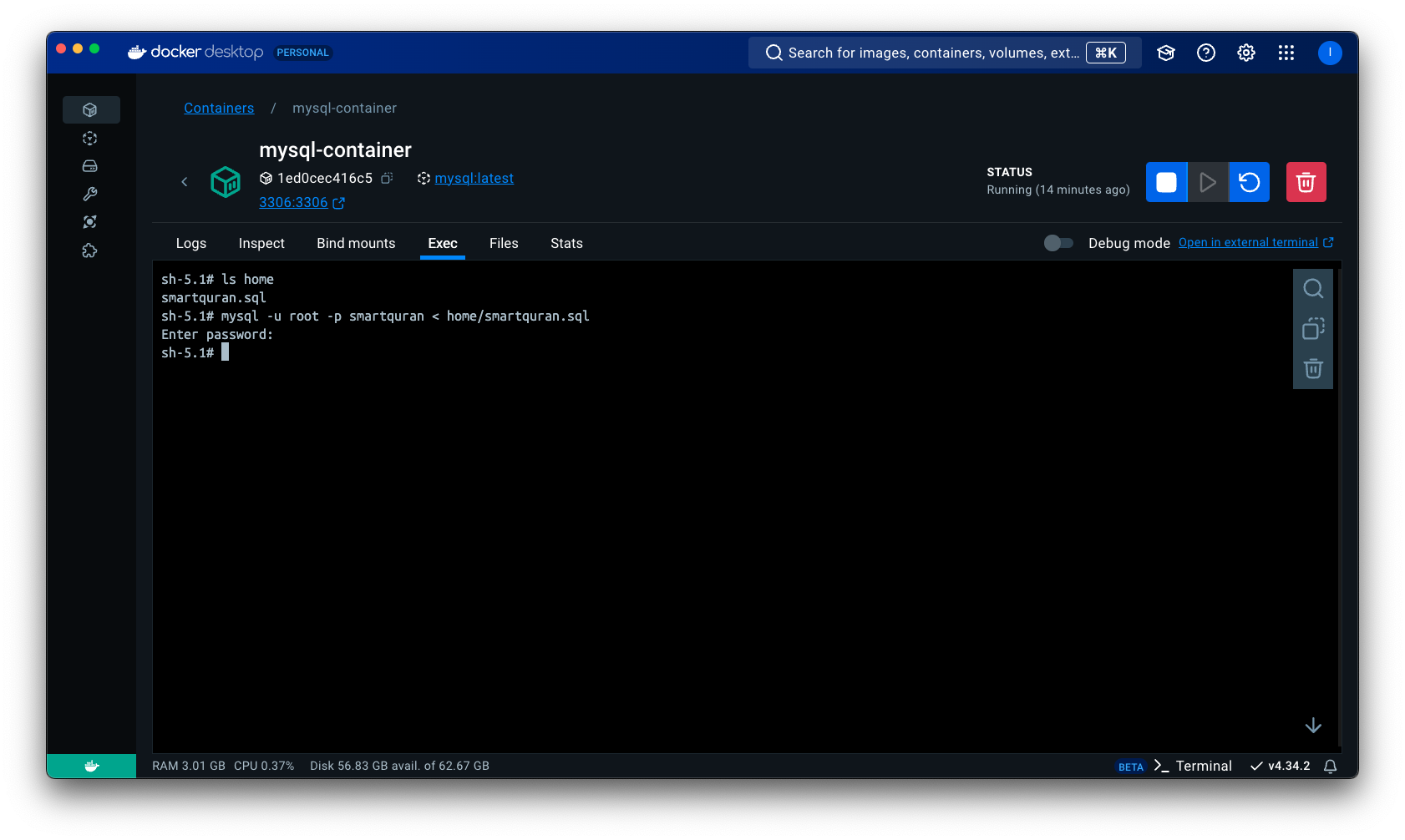Open the Containers view in sidebar

point(90,109)
